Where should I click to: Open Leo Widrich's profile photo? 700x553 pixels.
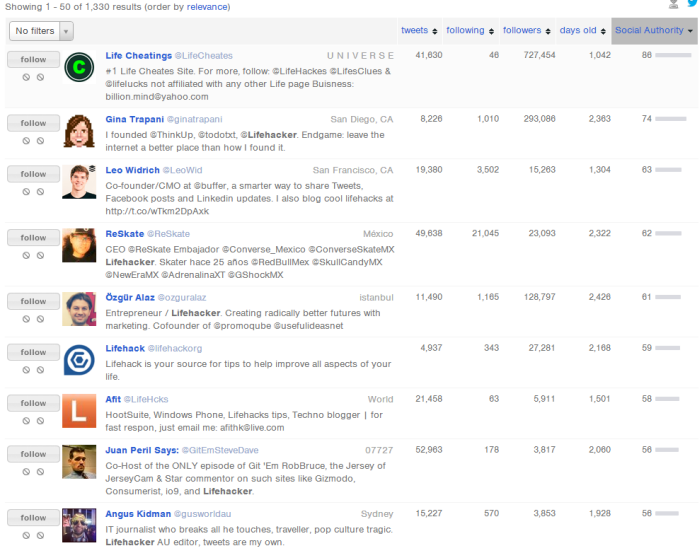click(x=79, y=182)
